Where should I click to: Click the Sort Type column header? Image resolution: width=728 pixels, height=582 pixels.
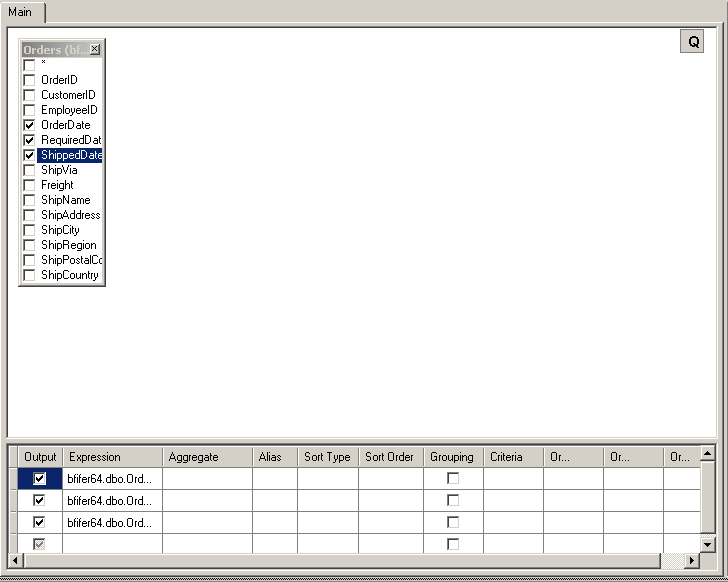327,457
